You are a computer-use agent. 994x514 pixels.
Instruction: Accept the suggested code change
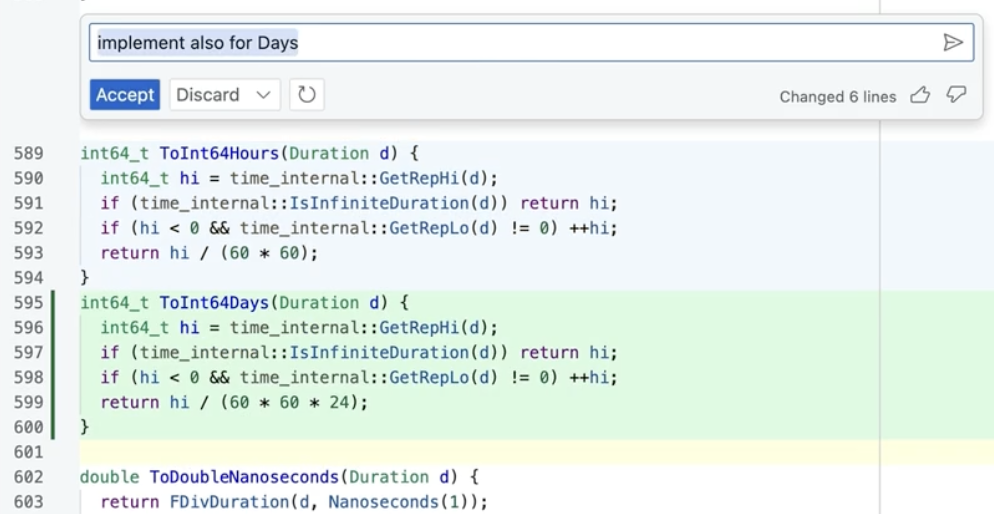click(125, 95)
